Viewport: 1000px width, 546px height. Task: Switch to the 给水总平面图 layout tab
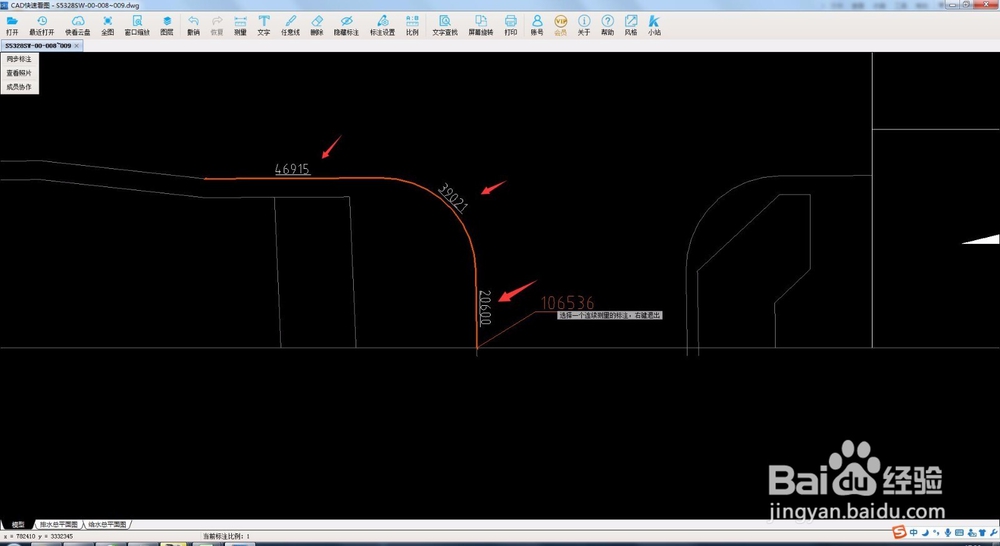pos(107,524)
